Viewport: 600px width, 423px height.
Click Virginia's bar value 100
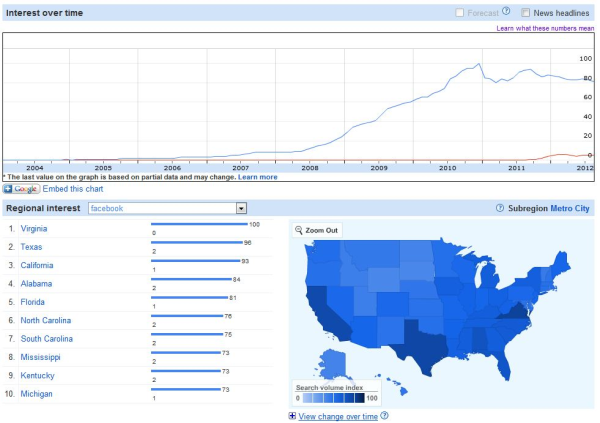tap(254, 224)
